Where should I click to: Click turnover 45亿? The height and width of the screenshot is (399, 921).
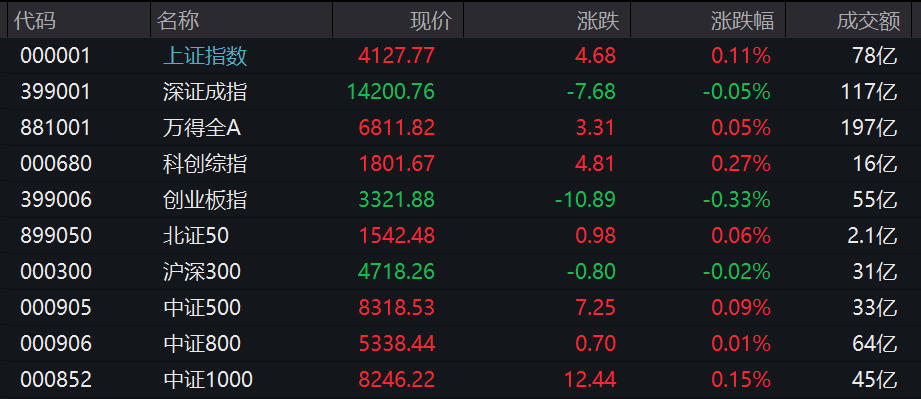pyautogui.click(x=875, y=379)
